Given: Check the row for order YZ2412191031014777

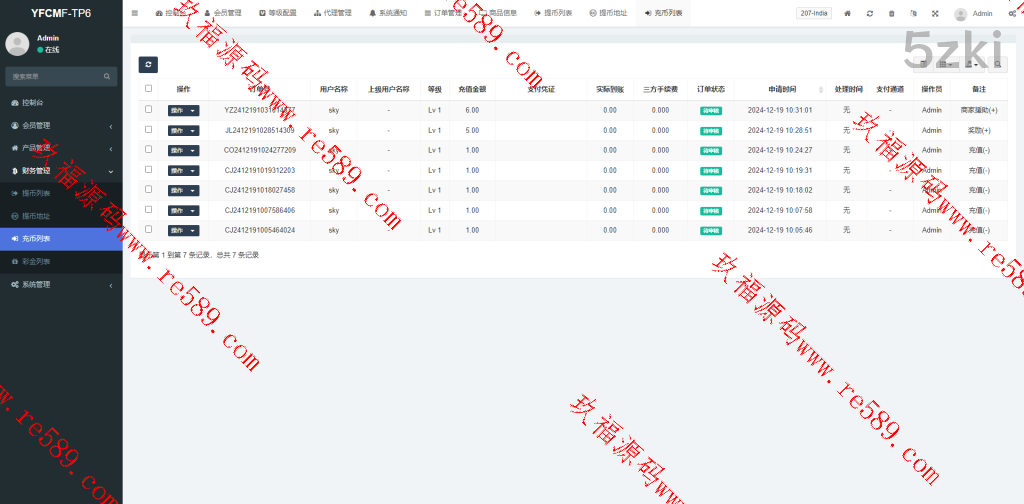Looking at the screenshot, I should pos(149,109).
